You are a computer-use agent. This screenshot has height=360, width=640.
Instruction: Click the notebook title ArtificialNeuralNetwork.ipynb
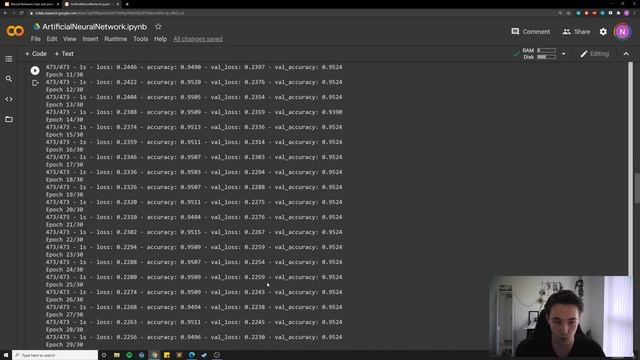point(94,27)
